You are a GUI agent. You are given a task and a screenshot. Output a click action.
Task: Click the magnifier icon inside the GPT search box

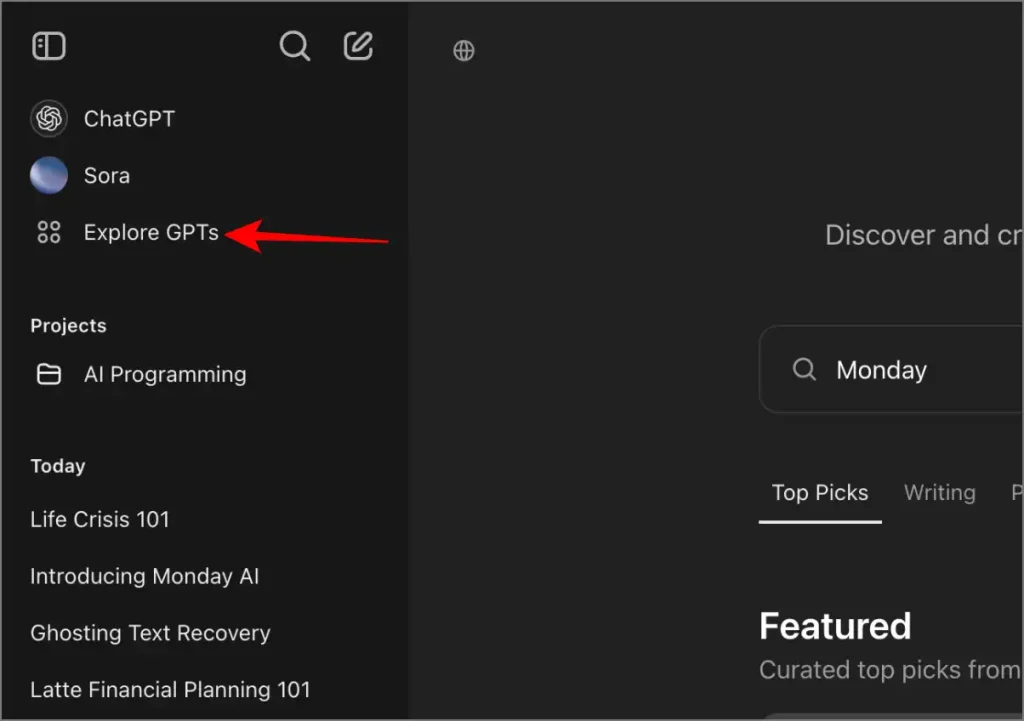point(804,370)
